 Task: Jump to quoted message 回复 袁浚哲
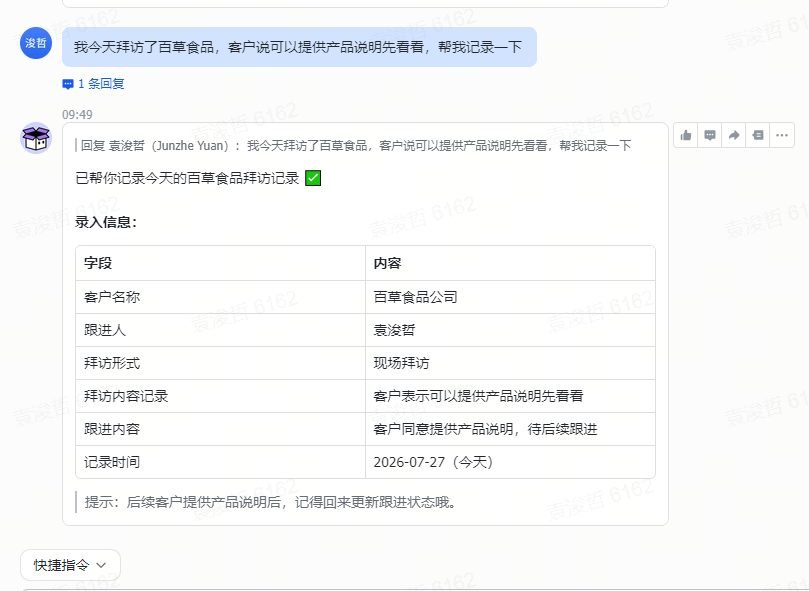354,146
